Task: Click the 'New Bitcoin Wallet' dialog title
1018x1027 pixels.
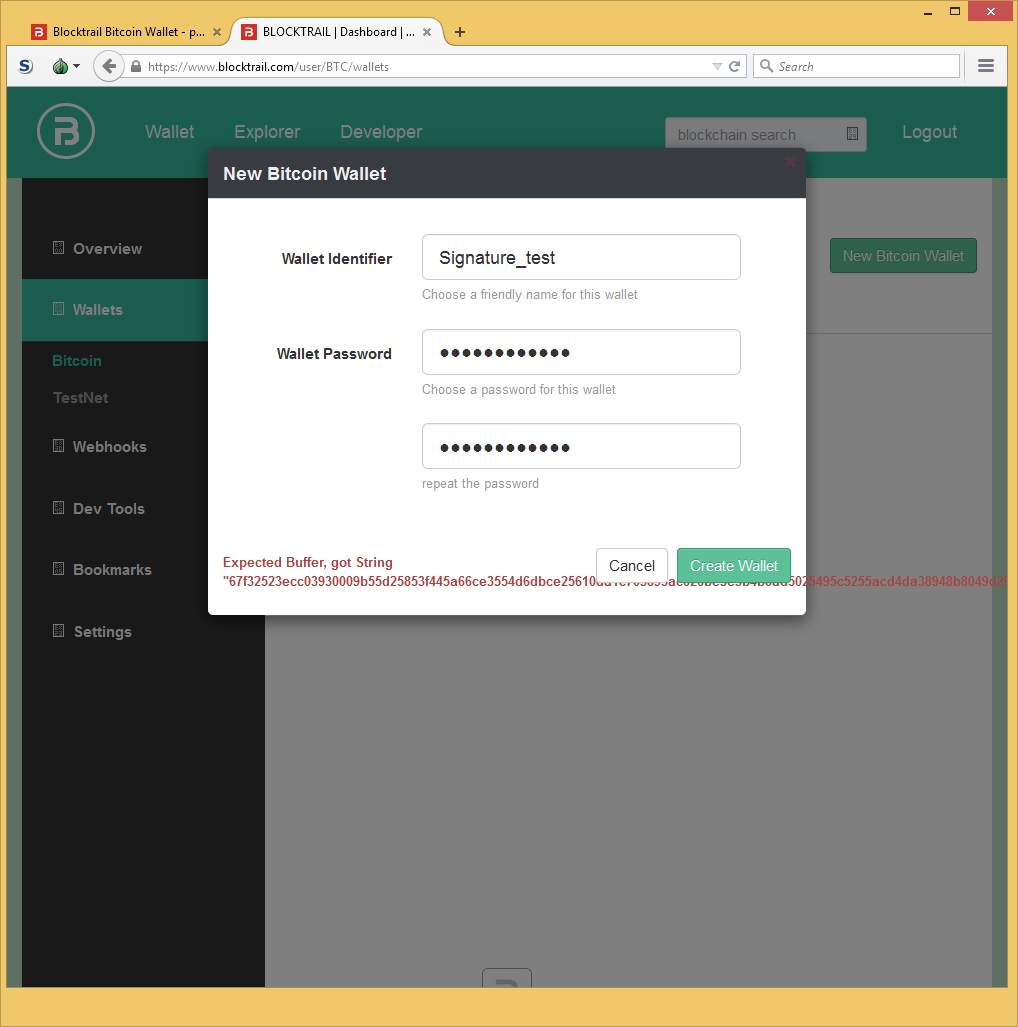Action: click(305, 174)
